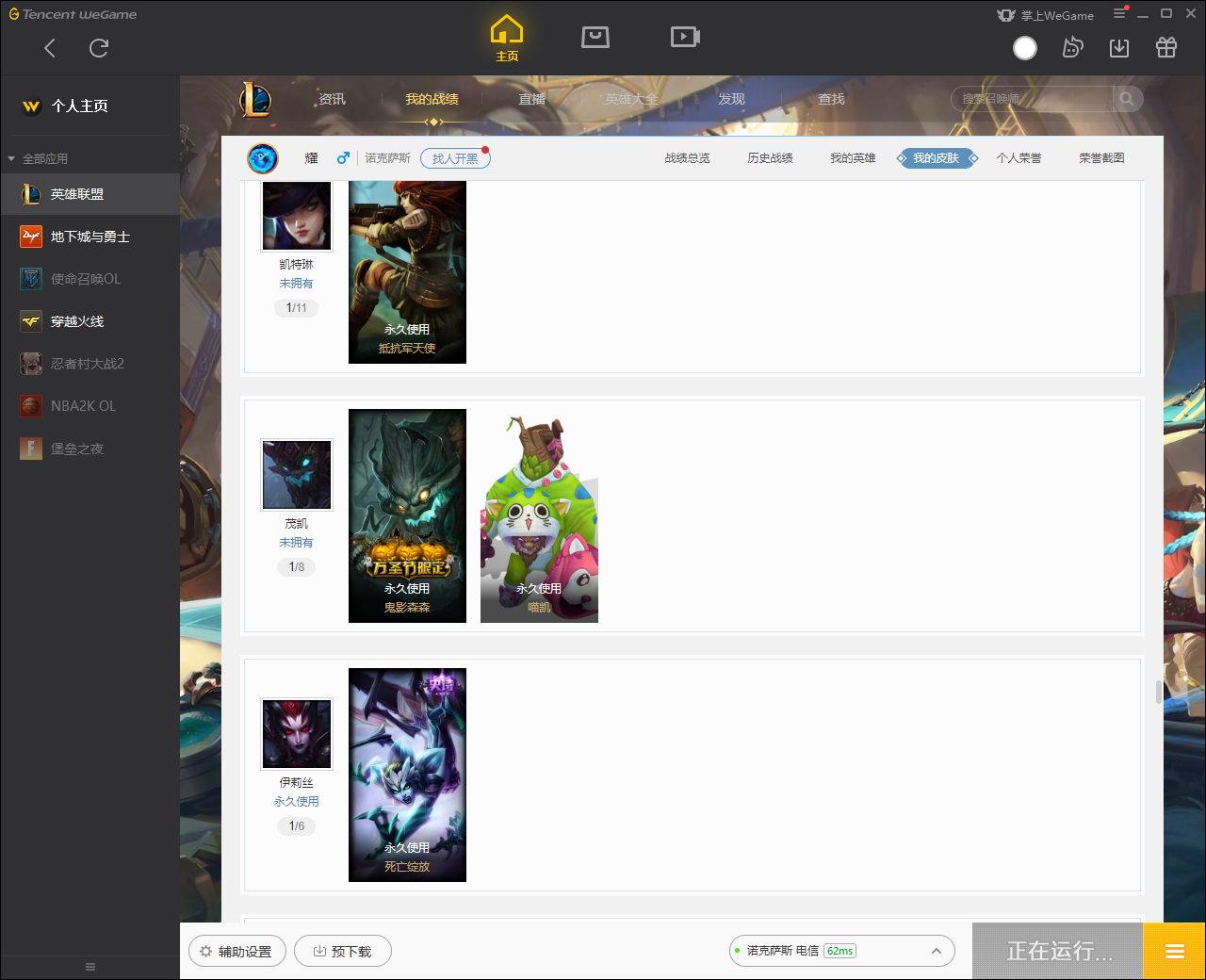Click 未拥有 under 茂凯

(x=296, y=543)
